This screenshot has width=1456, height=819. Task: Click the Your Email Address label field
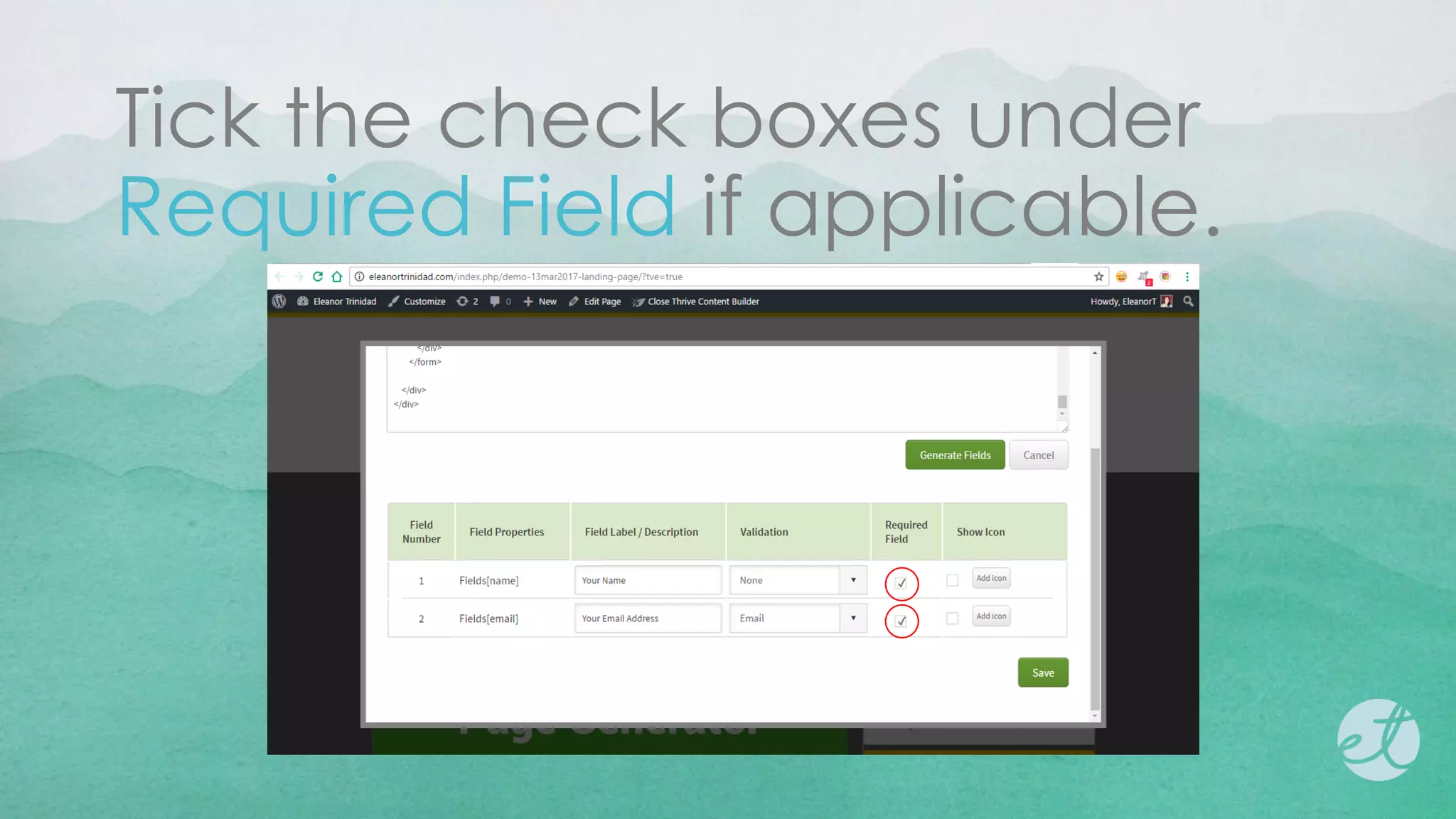pos(648,619)
